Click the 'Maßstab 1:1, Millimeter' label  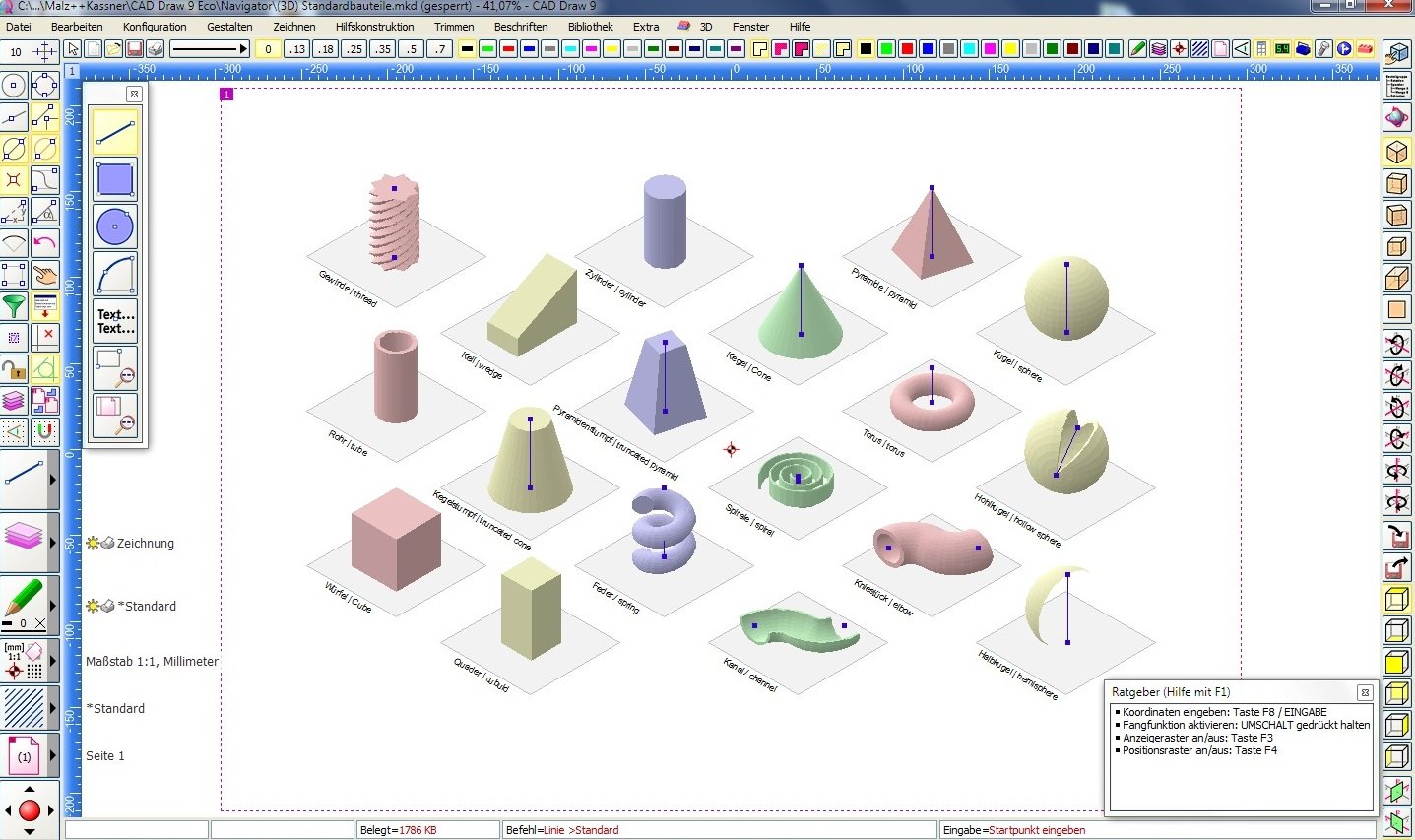[153, 662]
